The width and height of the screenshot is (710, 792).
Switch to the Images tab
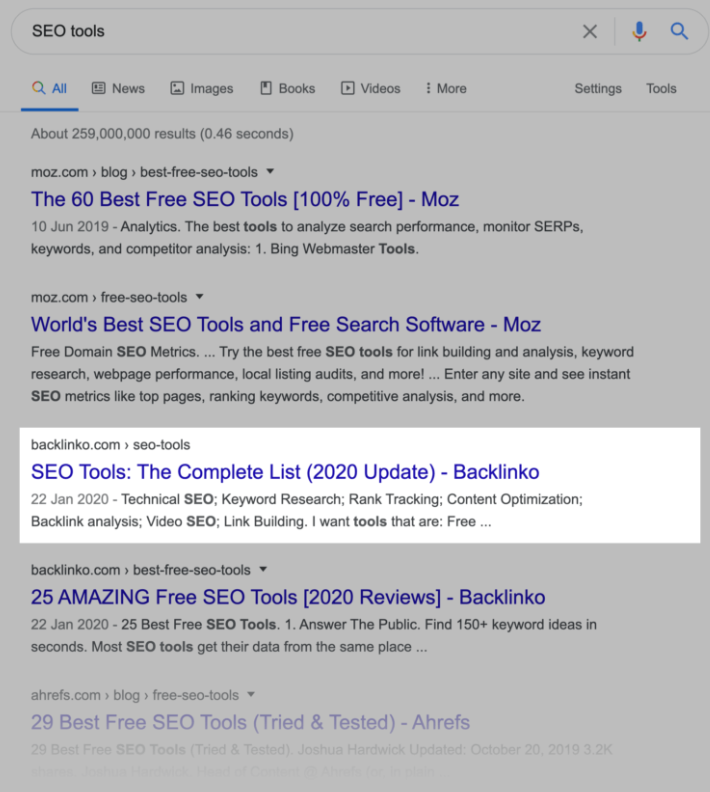(x=201, y=88)
